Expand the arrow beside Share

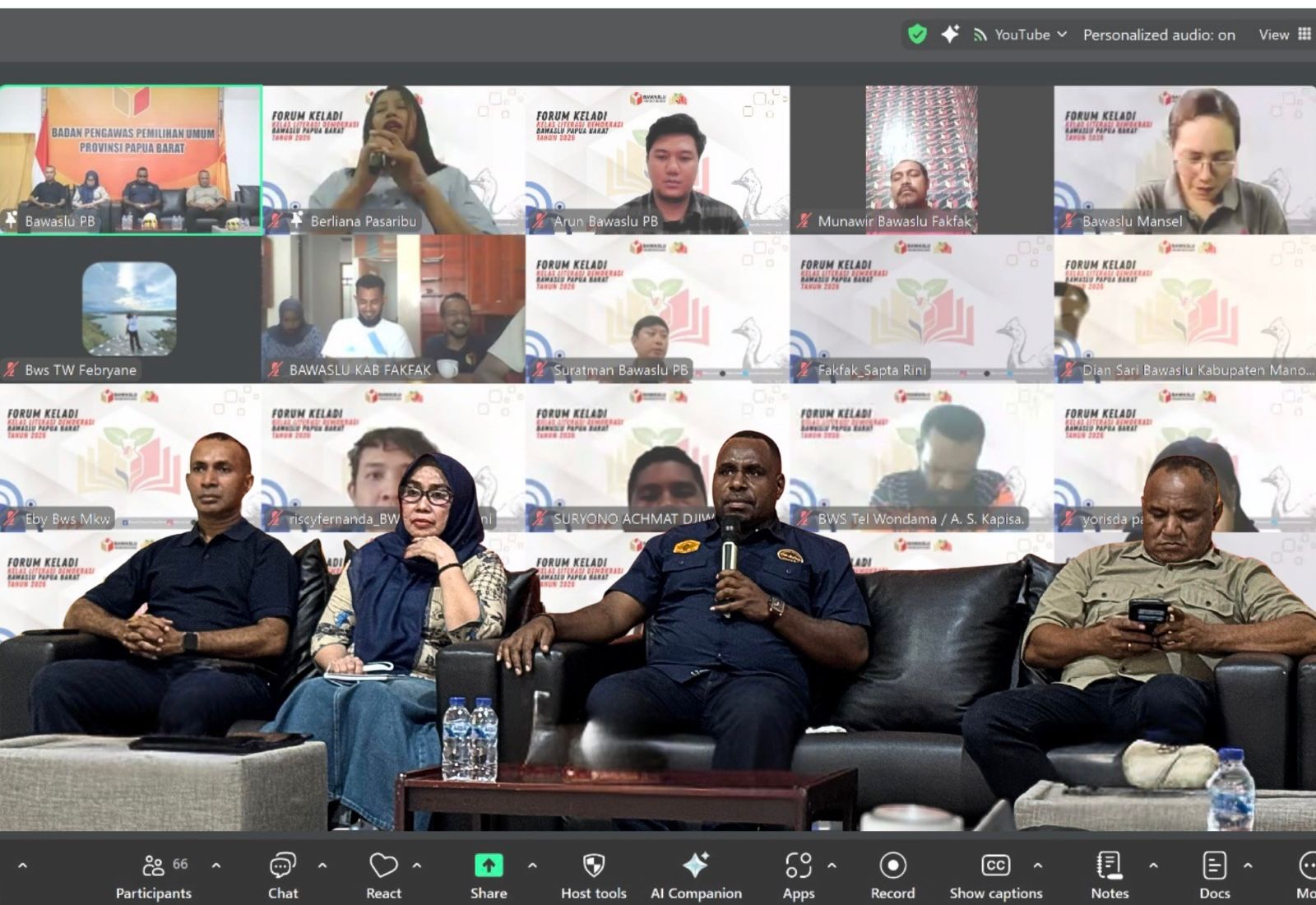[532, 866]
